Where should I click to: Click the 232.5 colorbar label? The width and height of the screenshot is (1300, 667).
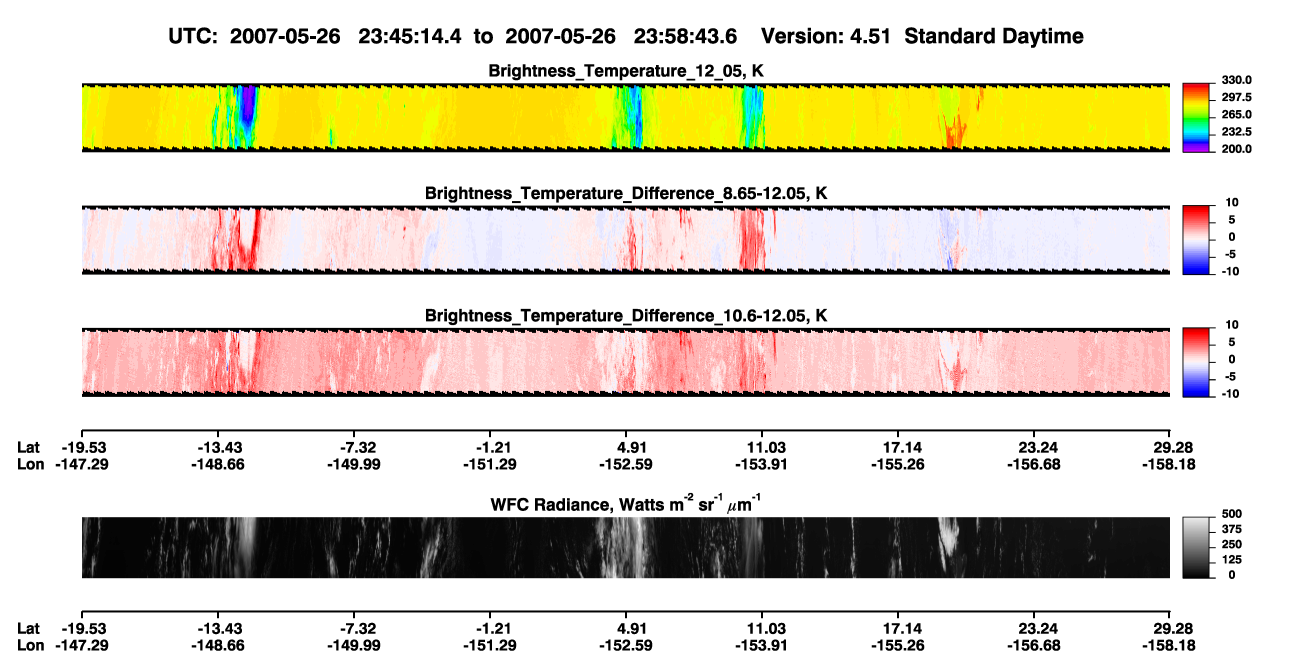[1236, 132]
